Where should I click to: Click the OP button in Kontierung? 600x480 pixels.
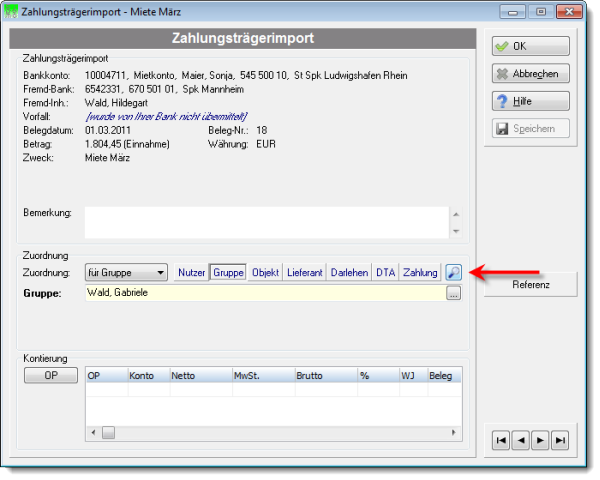(x=51, y=375)
